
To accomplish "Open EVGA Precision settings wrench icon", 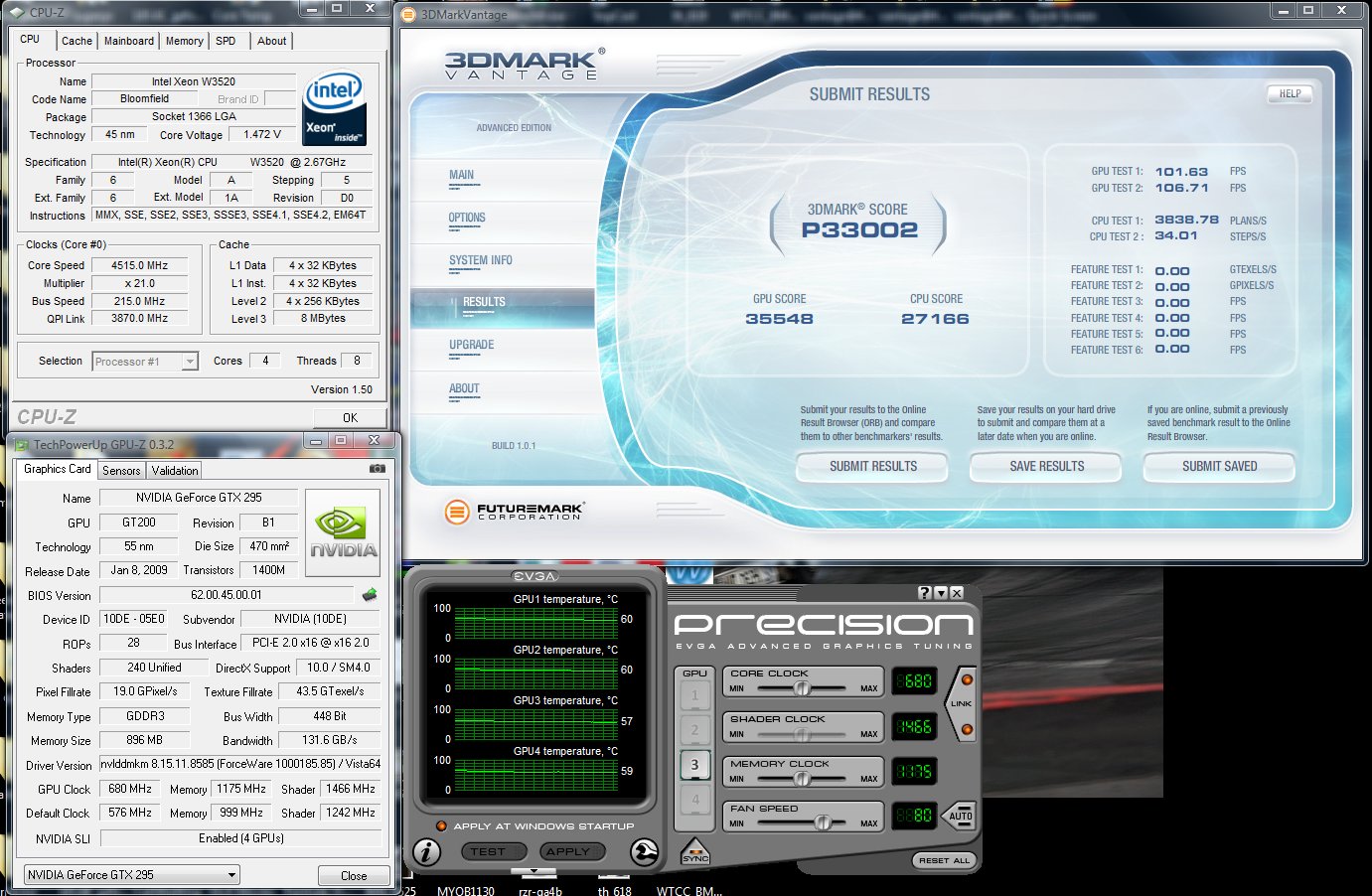I will 644,852.
